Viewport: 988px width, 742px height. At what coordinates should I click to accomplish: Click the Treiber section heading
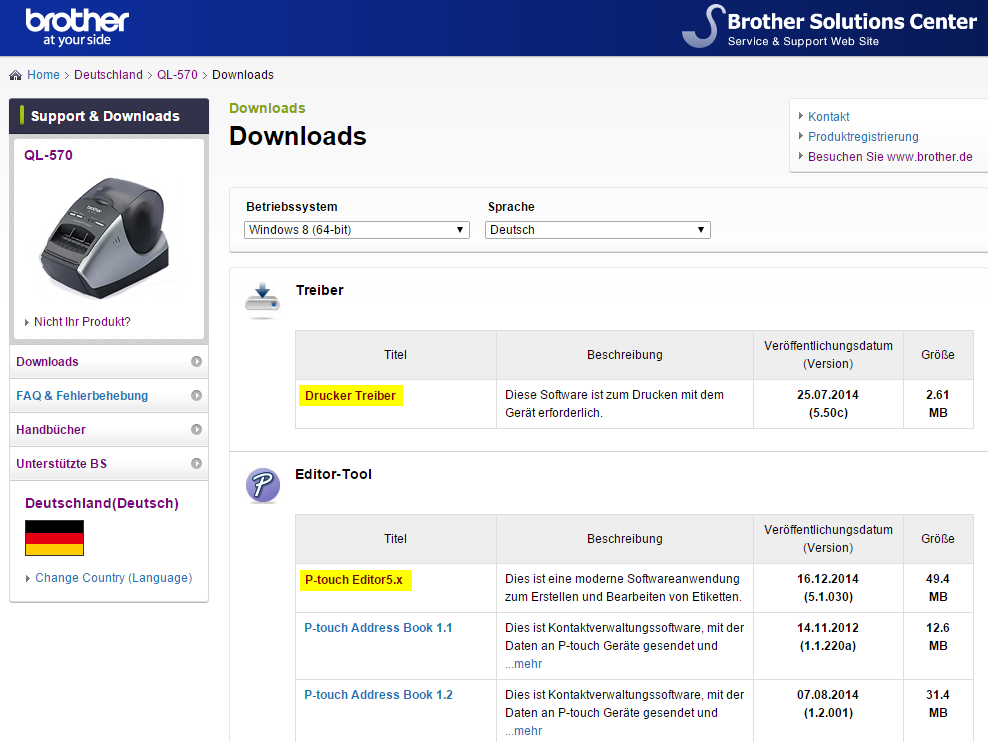point(319,290)
